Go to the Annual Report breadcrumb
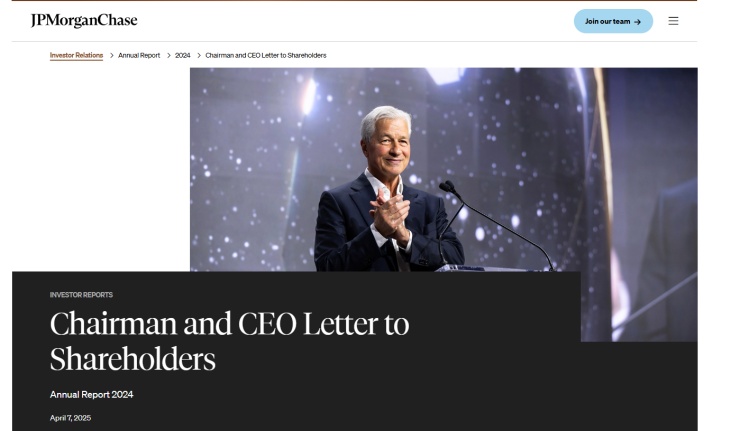 tap(139, 56)
